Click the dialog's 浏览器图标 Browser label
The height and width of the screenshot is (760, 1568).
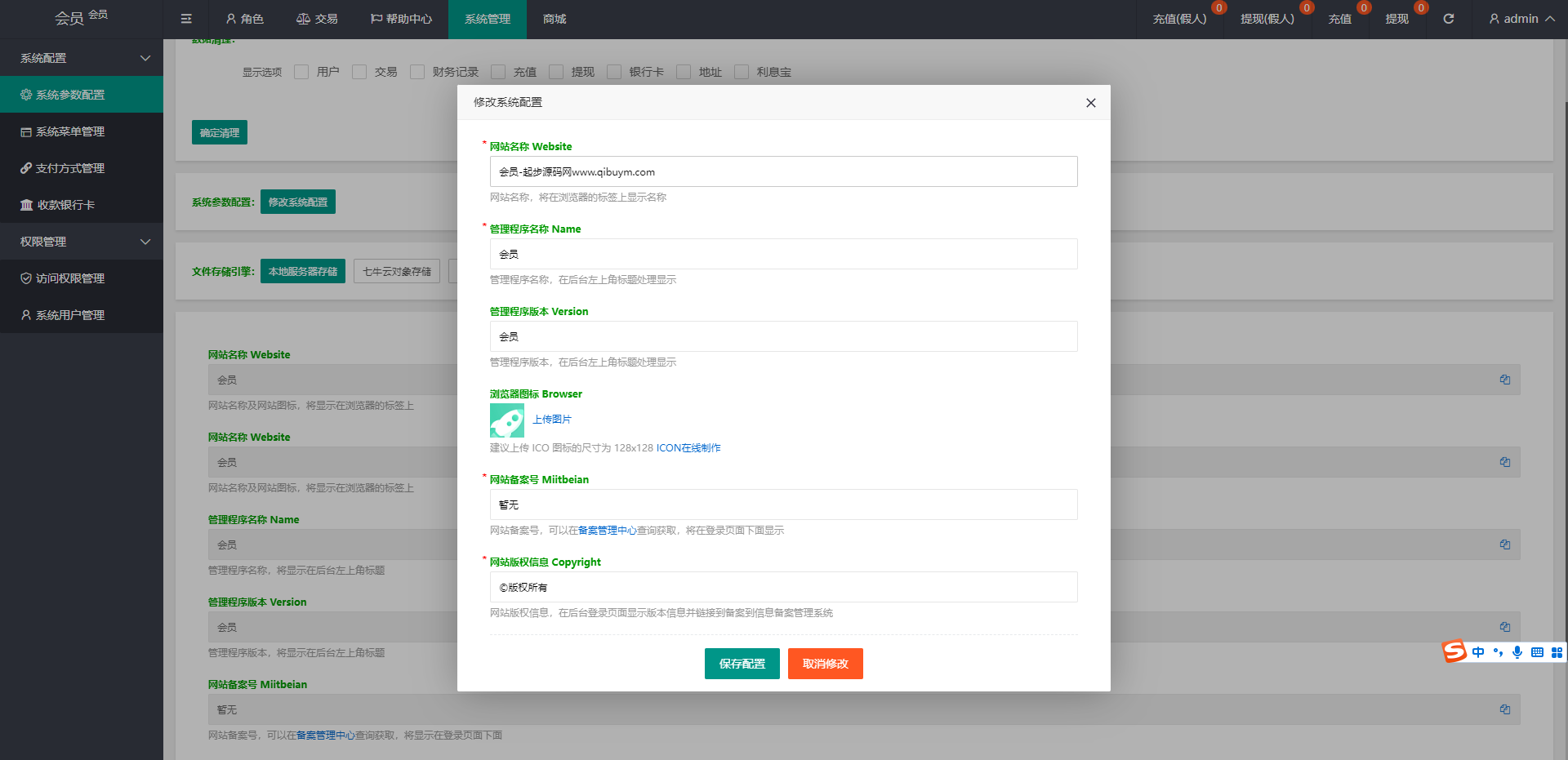click(x=536, y=394)
